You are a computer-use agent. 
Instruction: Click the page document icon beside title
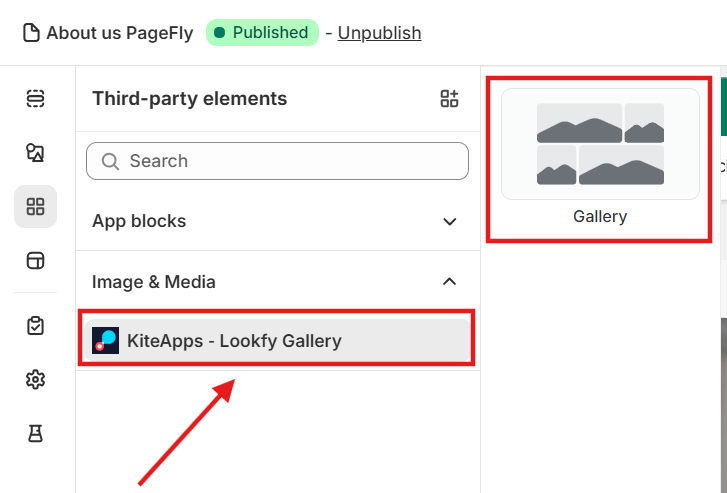(x=31, y=33)
